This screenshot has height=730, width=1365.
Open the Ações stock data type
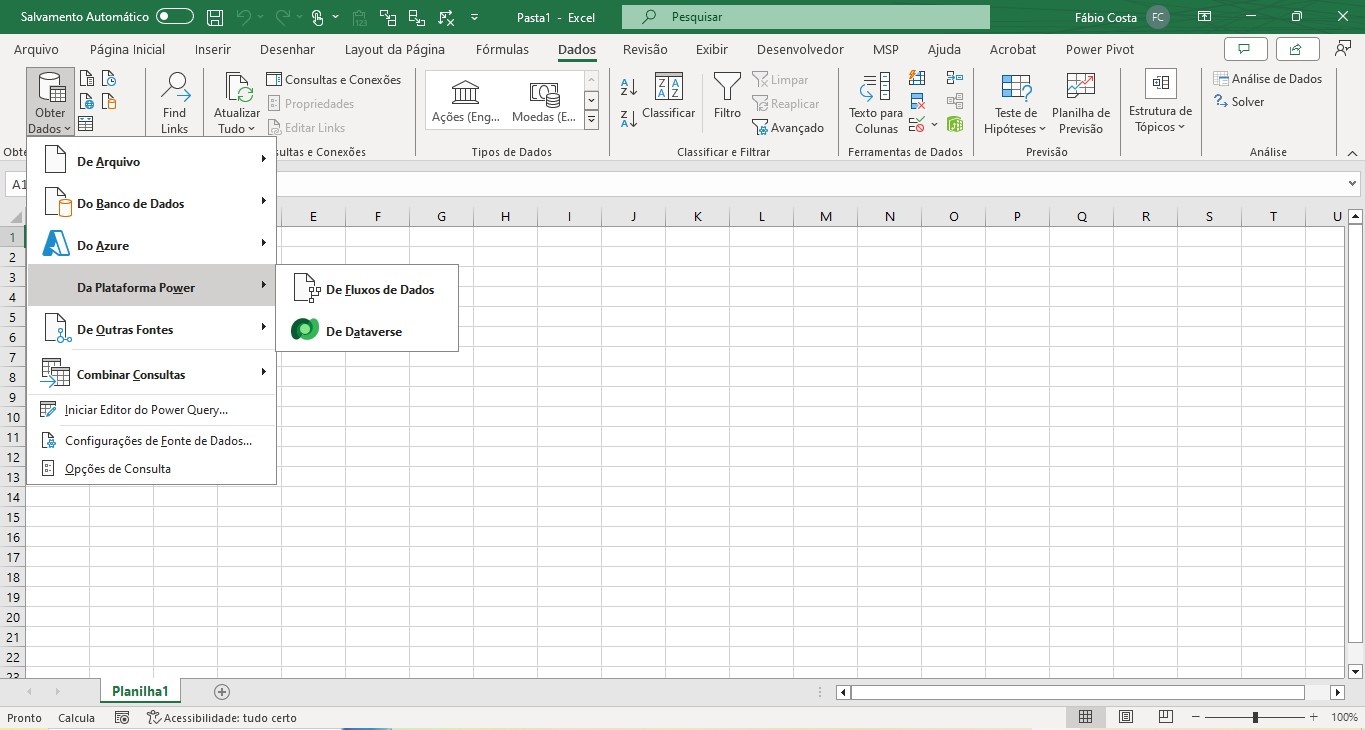click(465, 103)
